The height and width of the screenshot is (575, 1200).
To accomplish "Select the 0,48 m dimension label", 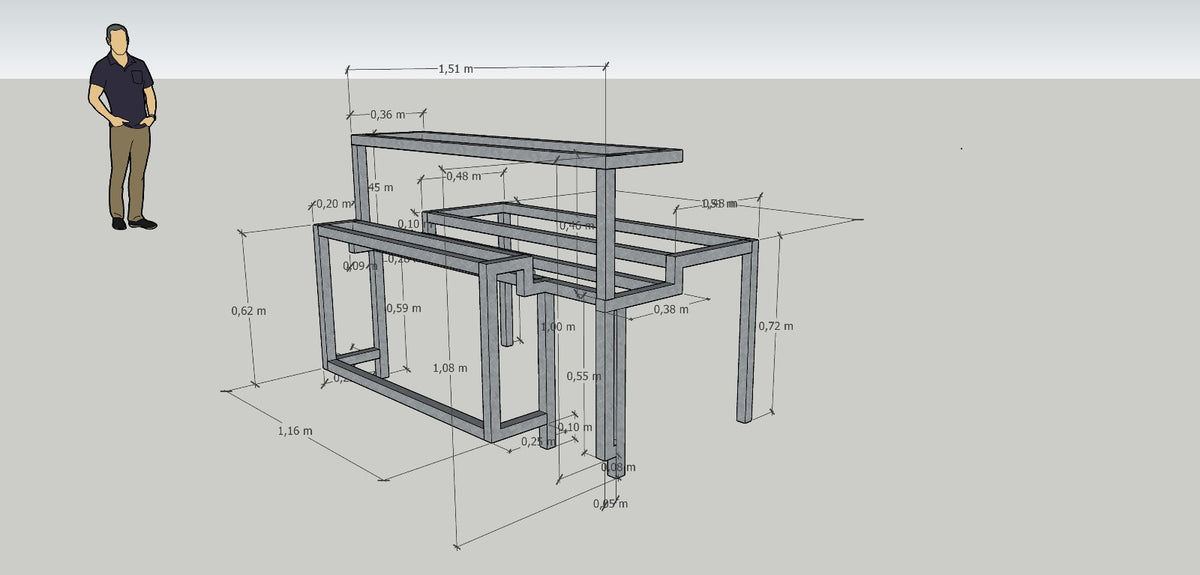I will coord(463,176).
